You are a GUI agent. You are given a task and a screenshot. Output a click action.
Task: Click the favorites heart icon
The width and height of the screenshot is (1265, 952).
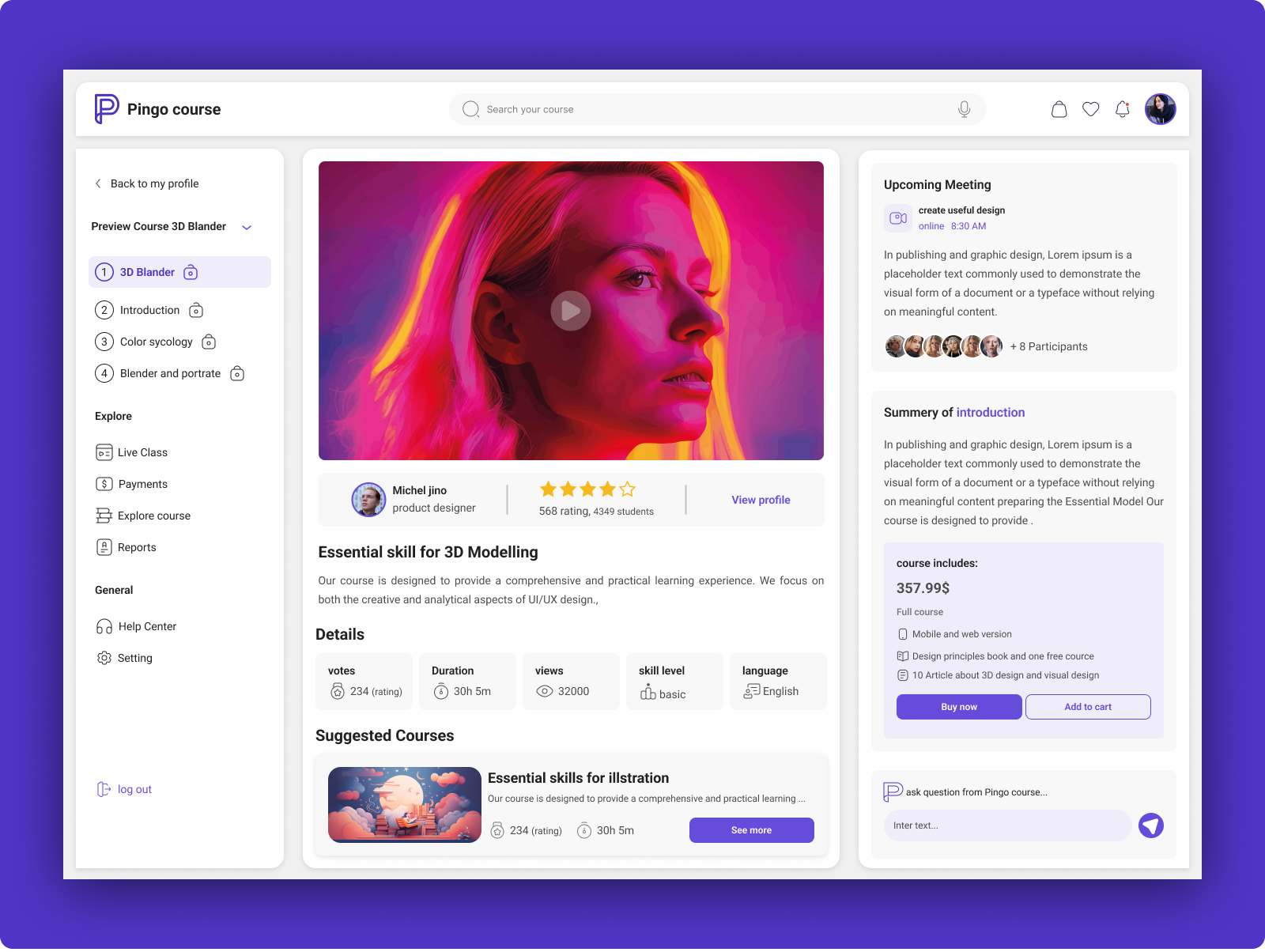pyautogui.click(x=1090, y=109)
